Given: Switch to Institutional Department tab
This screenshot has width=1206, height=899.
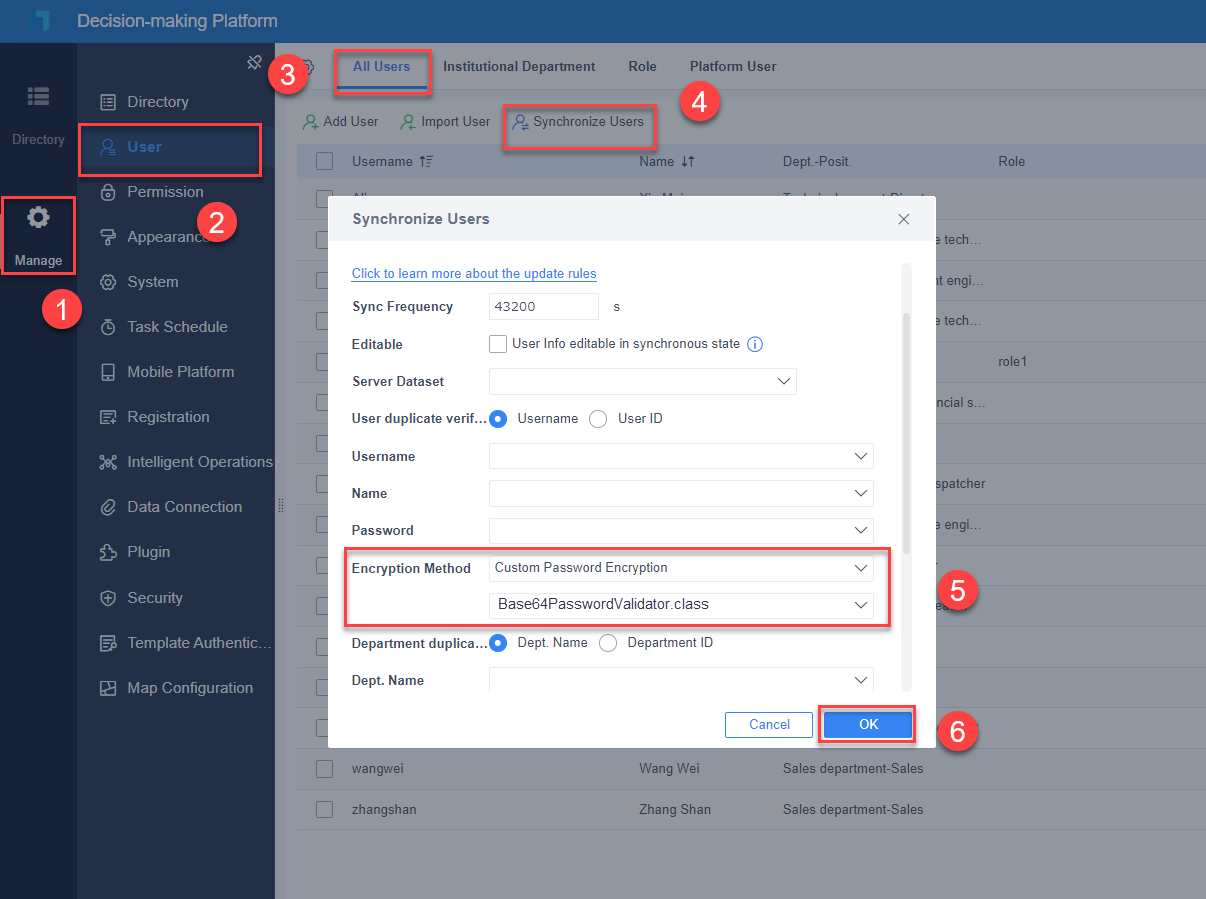Looking at the screenshot, I should click(x=519, y=67).
